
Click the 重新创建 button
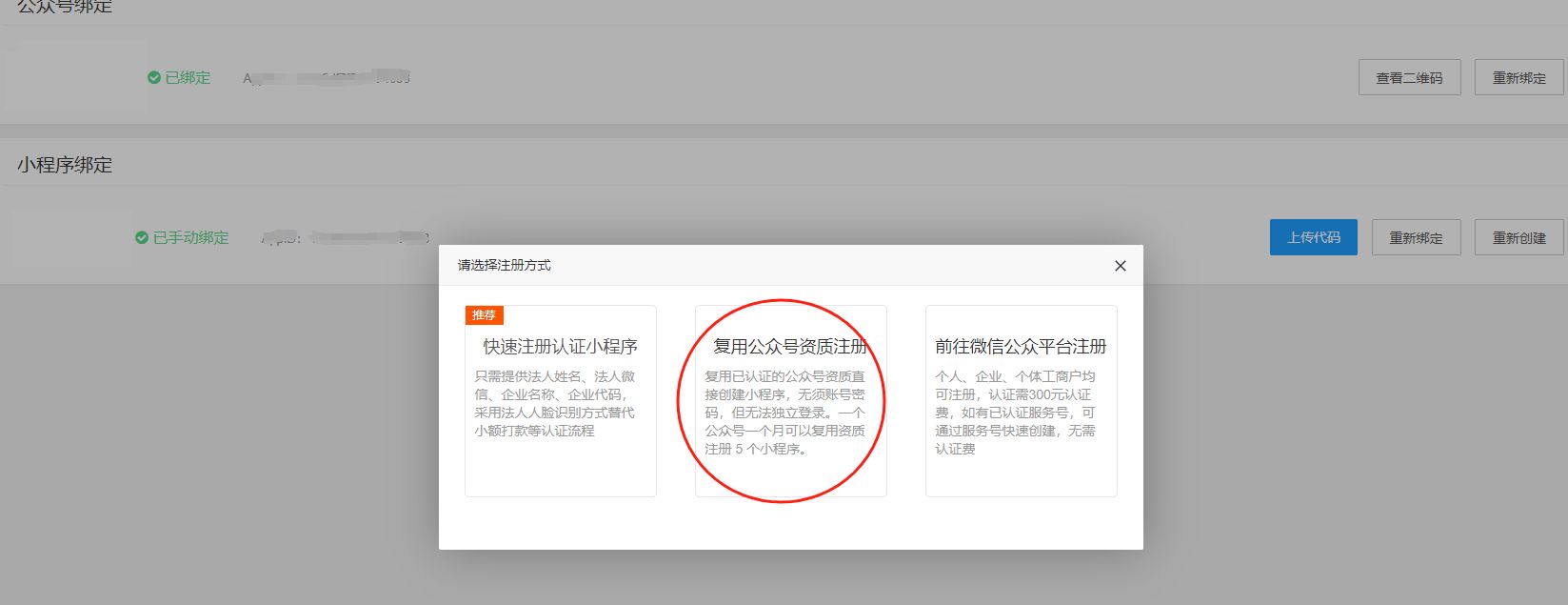(1518, 238)
